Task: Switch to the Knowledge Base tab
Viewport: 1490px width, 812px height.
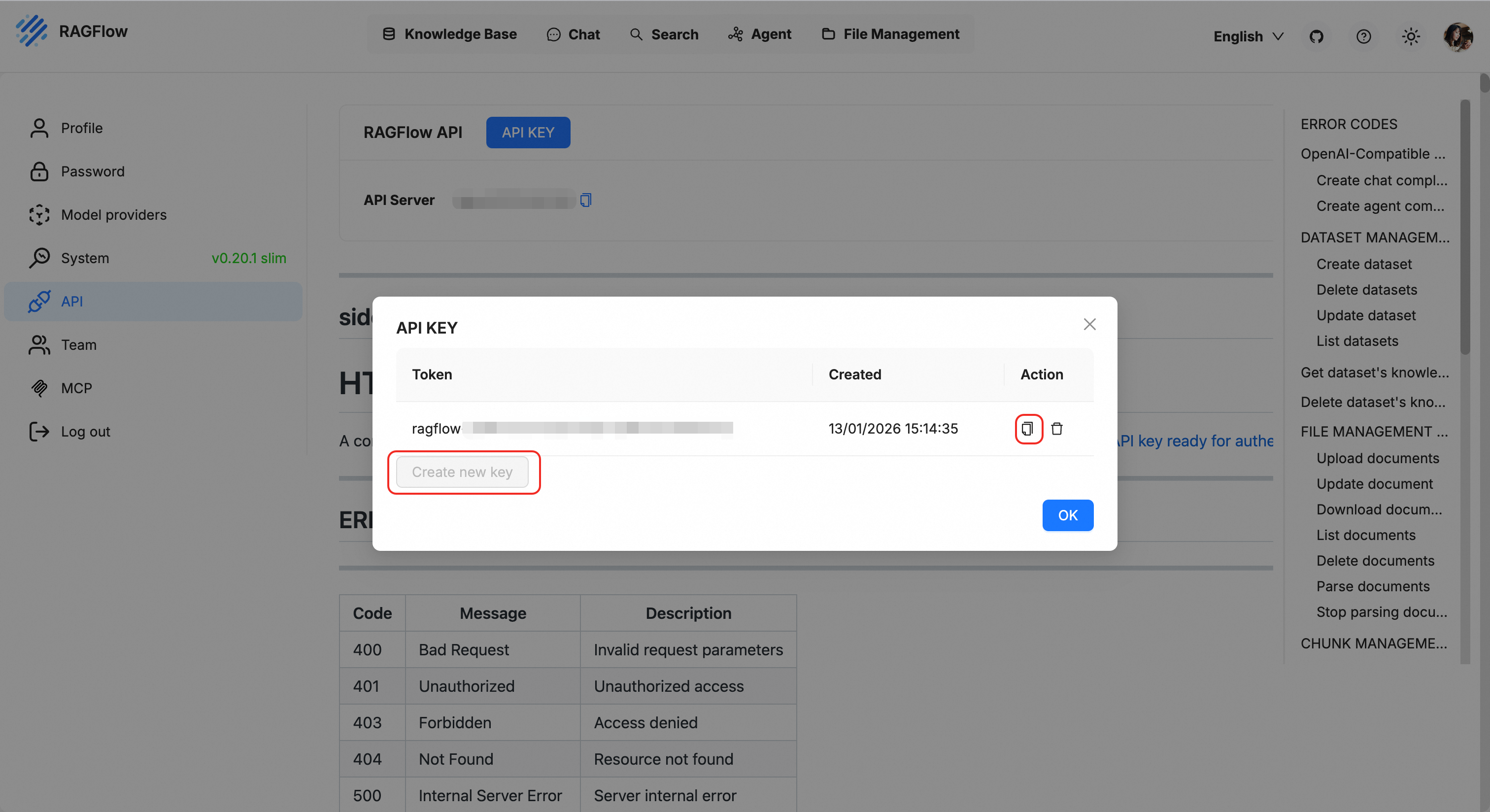Action: pos(449,34)
